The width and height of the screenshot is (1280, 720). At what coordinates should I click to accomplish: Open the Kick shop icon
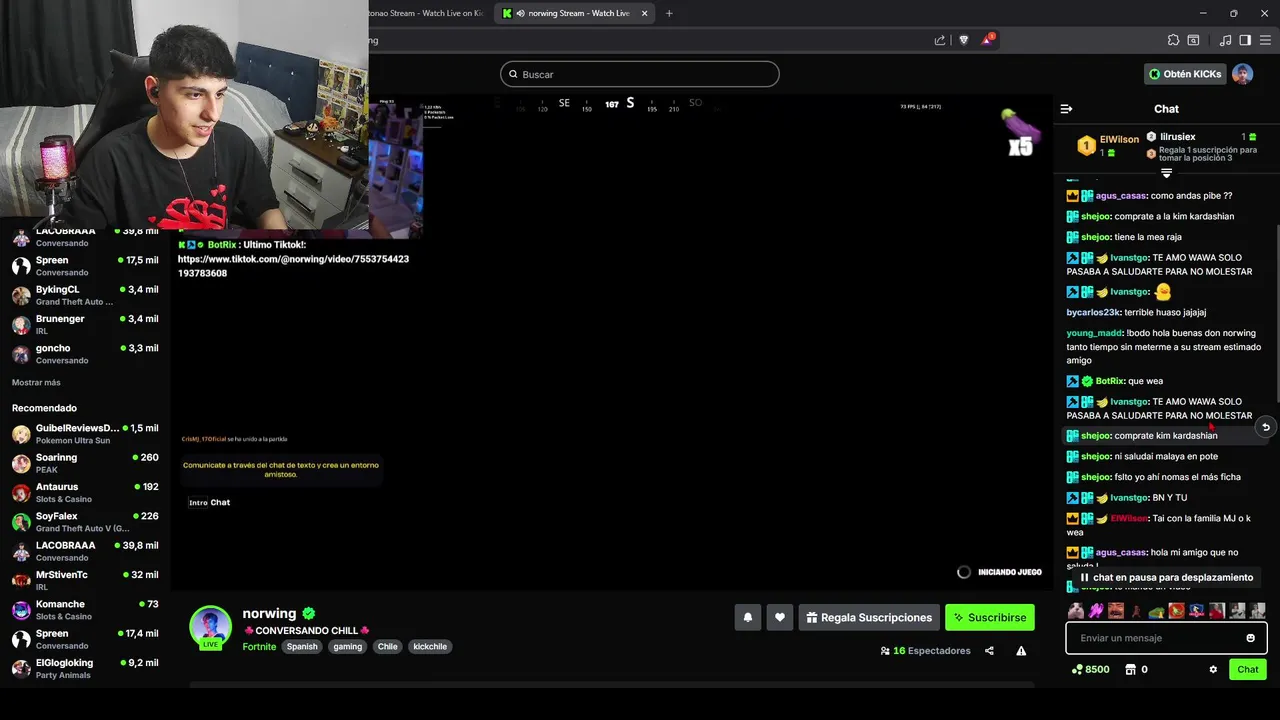pyautogui.click(x=1130, y=670)
